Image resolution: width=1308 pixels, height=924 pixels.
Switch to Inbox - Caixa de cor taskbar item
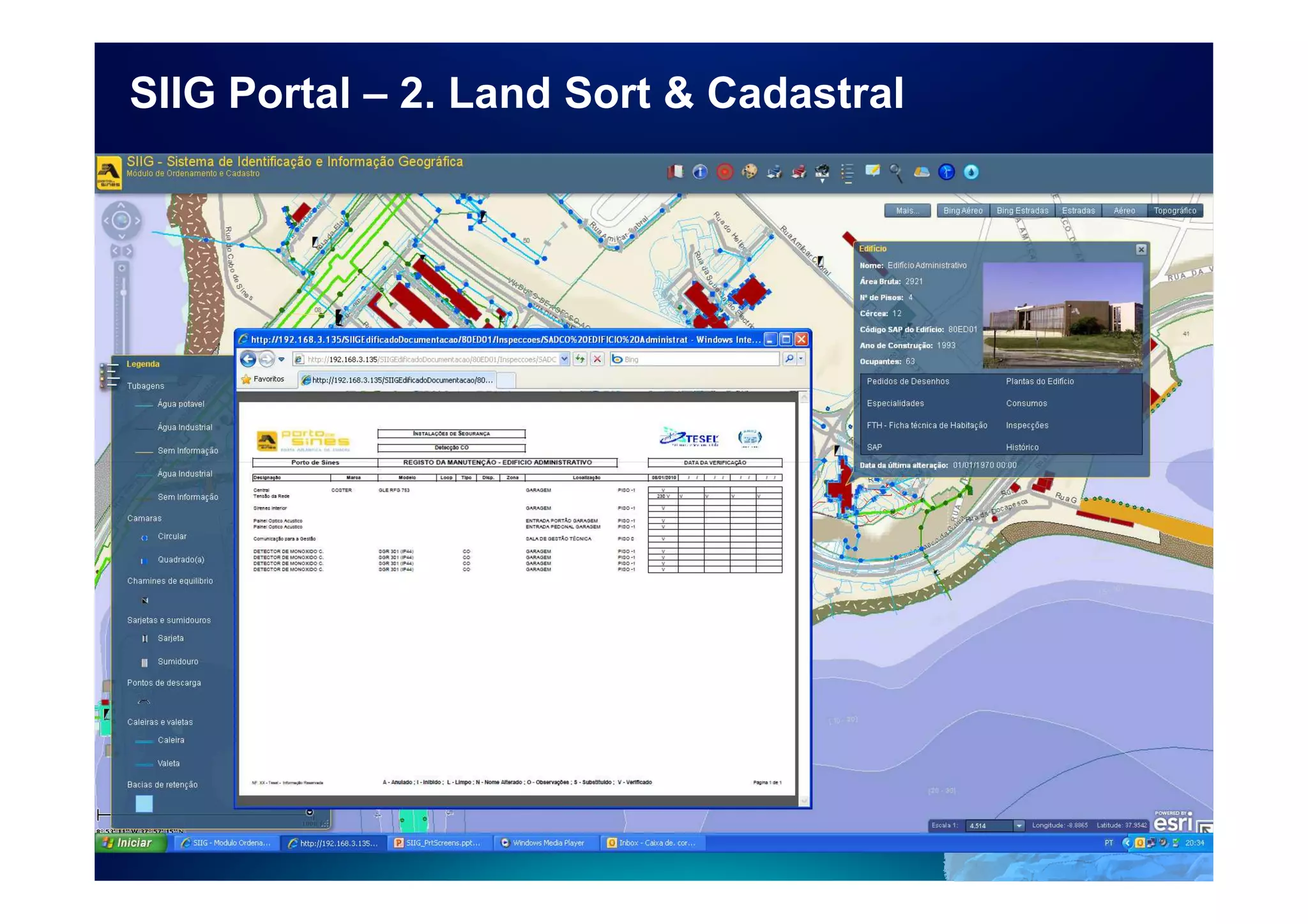651,843
